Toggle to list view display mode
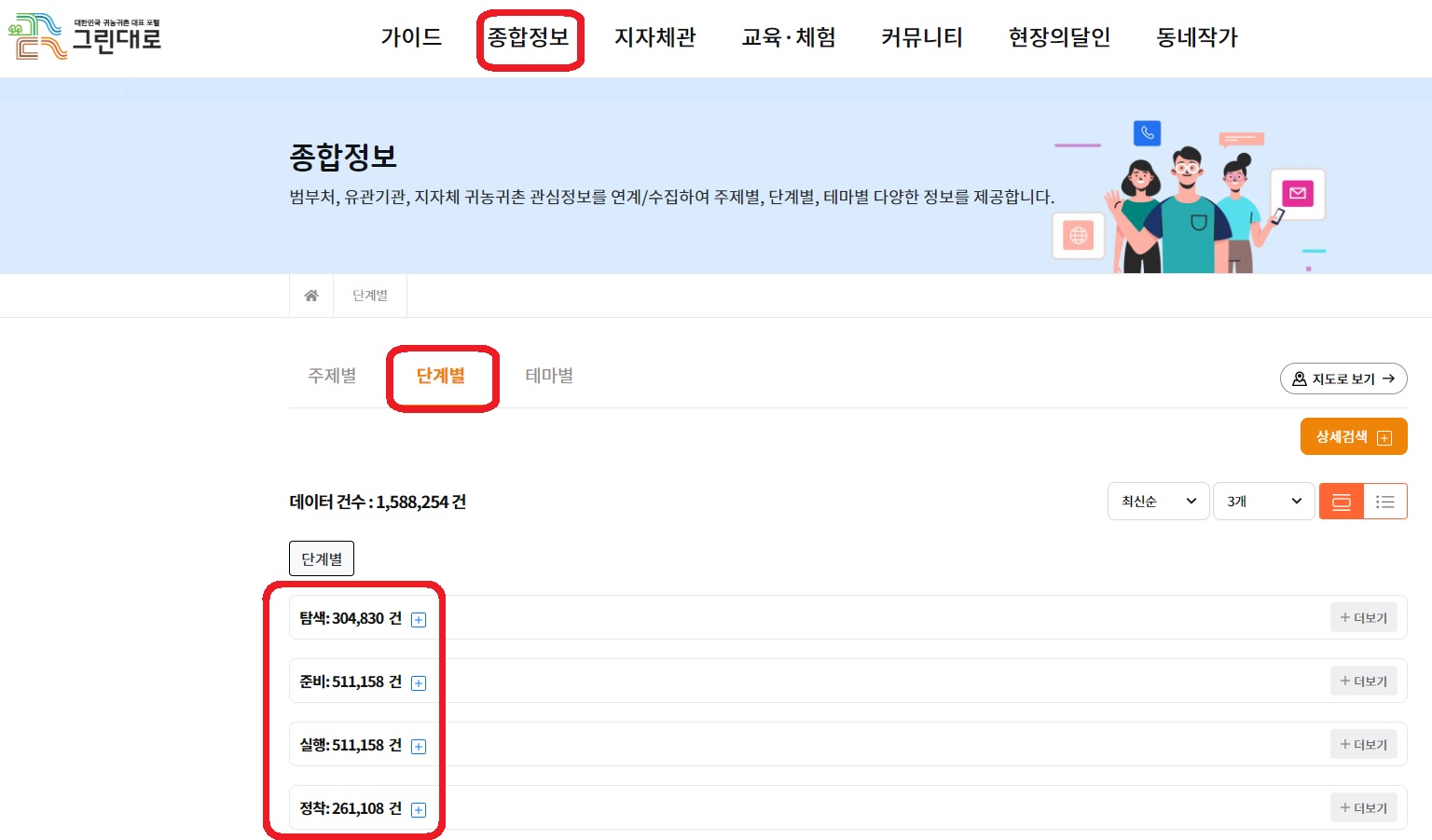The image size is (1432, 840). [1386, 501]
